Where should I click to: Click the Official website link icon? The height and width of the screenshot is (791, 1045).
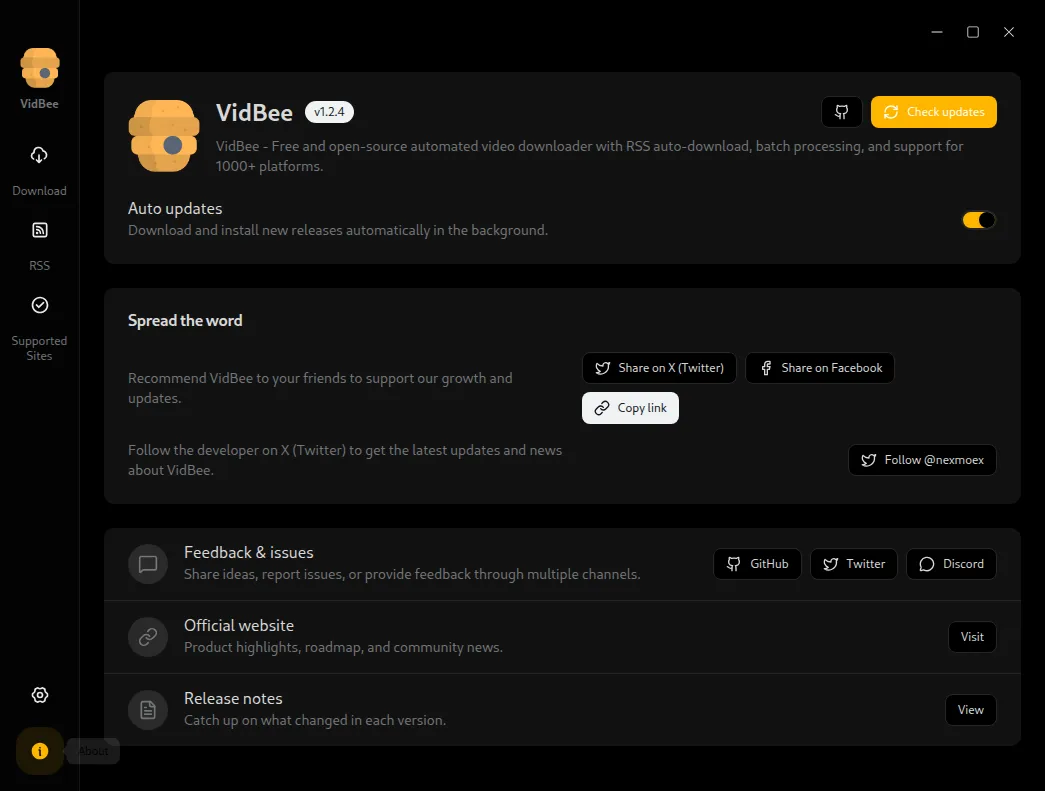pos(148,637)
